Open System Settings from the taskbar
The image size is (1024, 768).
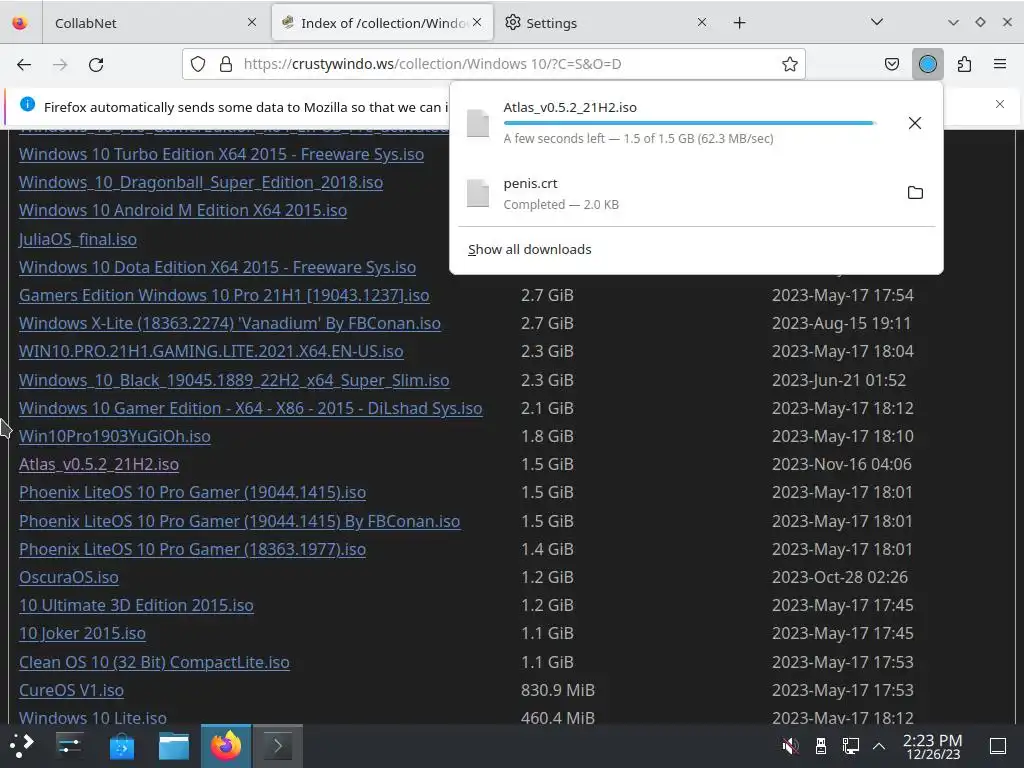click(x=69, y=746)
